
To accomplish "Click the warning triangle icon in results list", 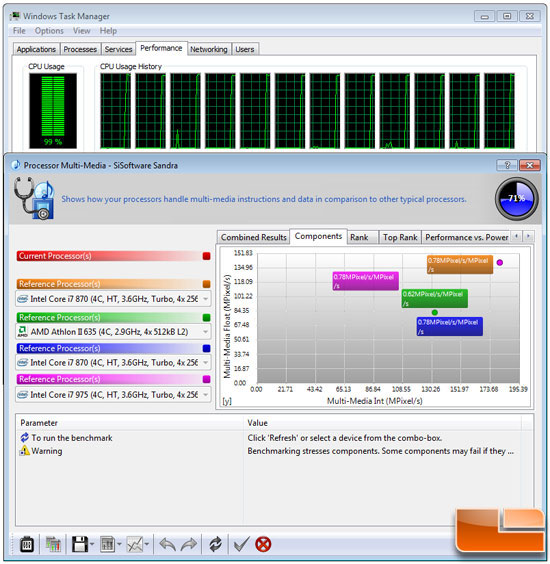I will [x=24, y=450].
